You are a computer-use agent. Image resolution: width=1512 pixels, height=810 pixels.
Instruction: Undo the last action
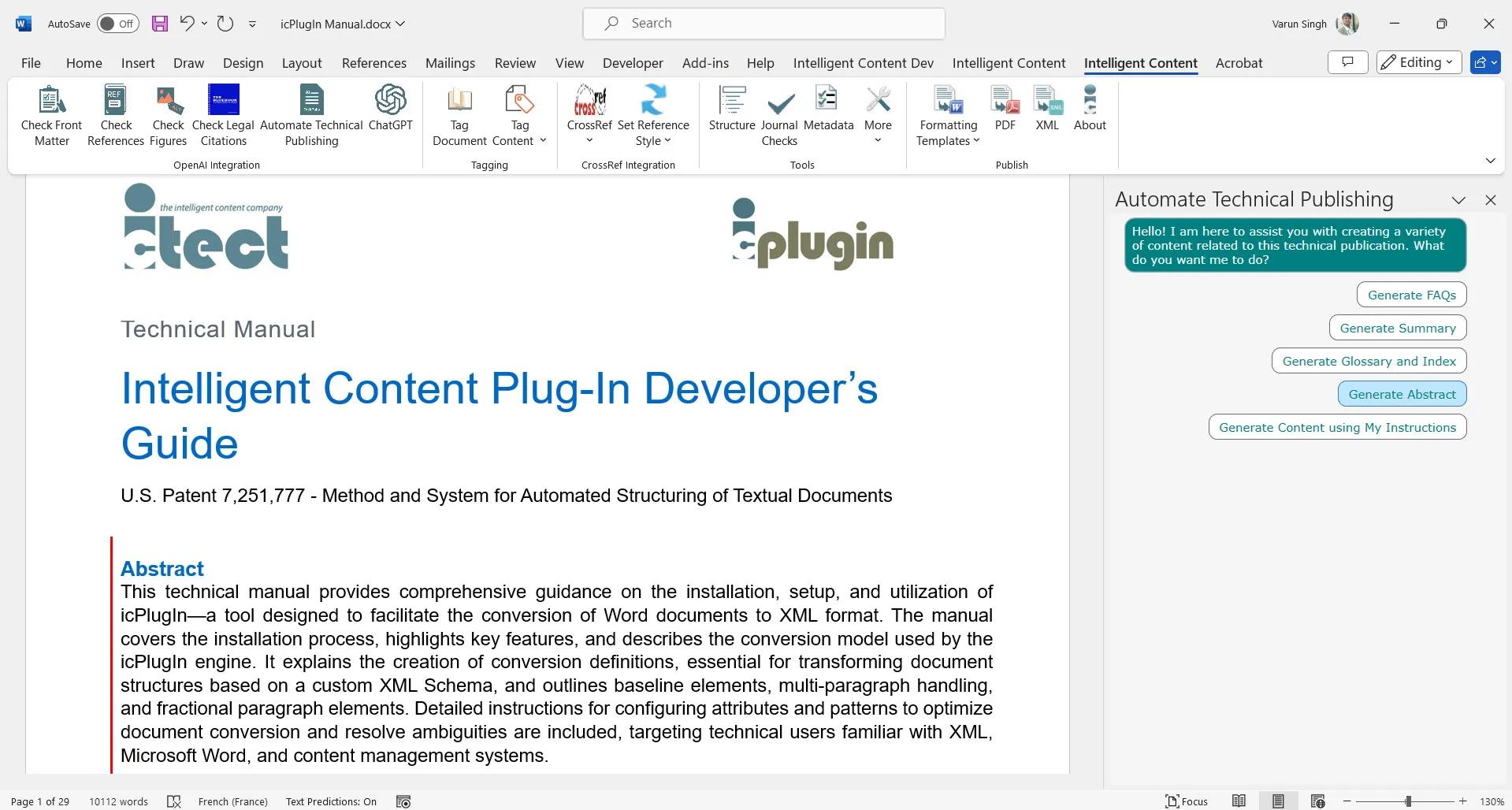(x=187, y=24)
